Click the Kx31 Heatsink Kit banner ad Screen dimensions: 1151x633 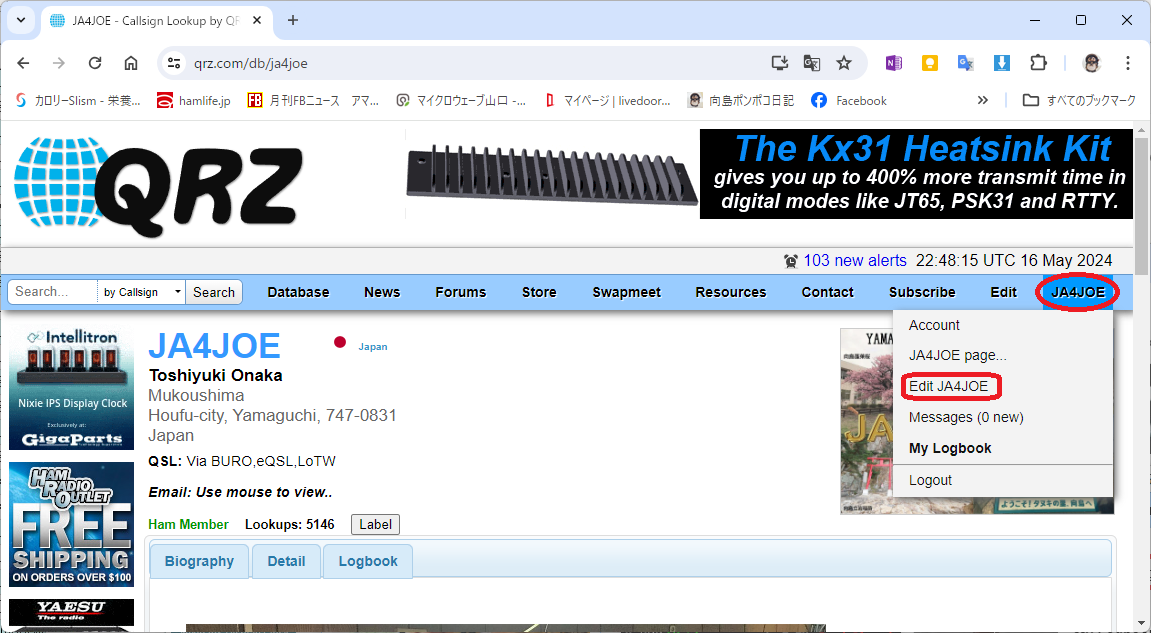click(769, 174)
